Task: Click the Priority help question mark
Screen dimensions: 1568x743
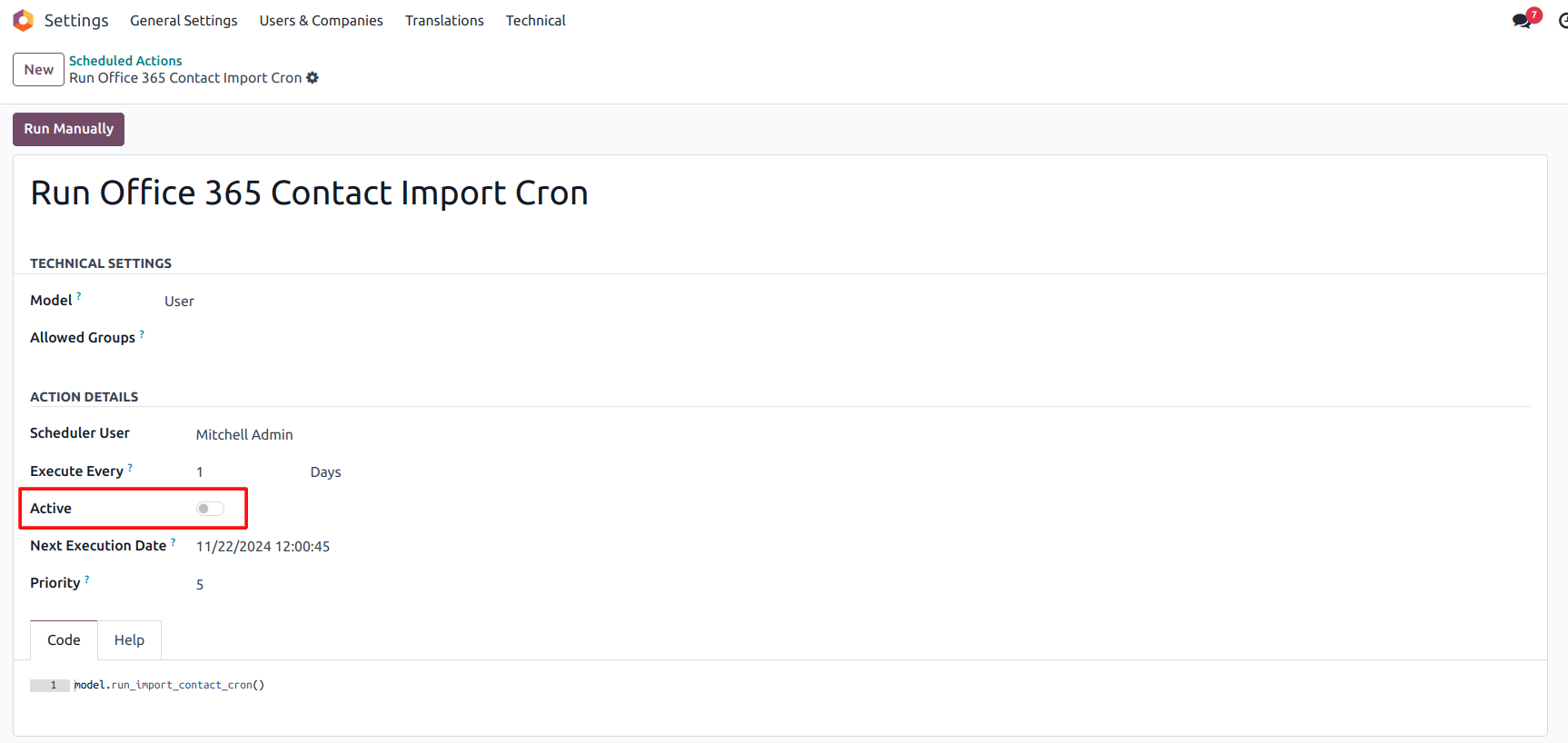Action: click(86, 579)
